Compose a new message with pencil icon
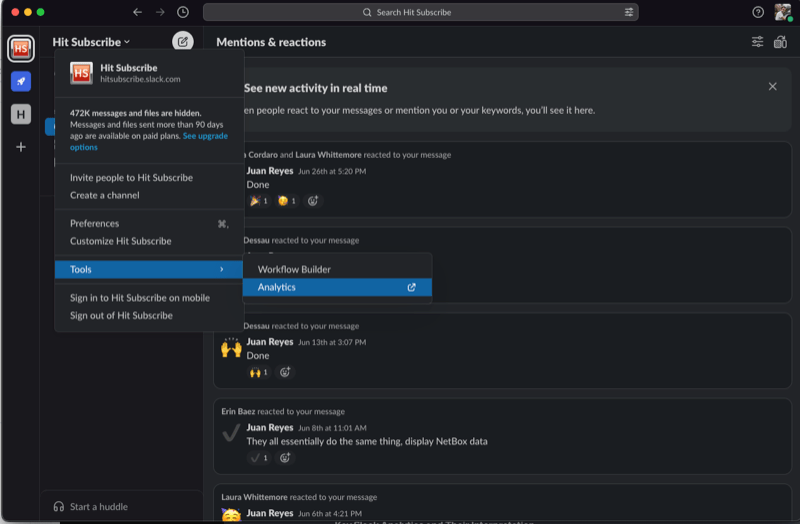 pyautogui.click(x=183, y=41)
